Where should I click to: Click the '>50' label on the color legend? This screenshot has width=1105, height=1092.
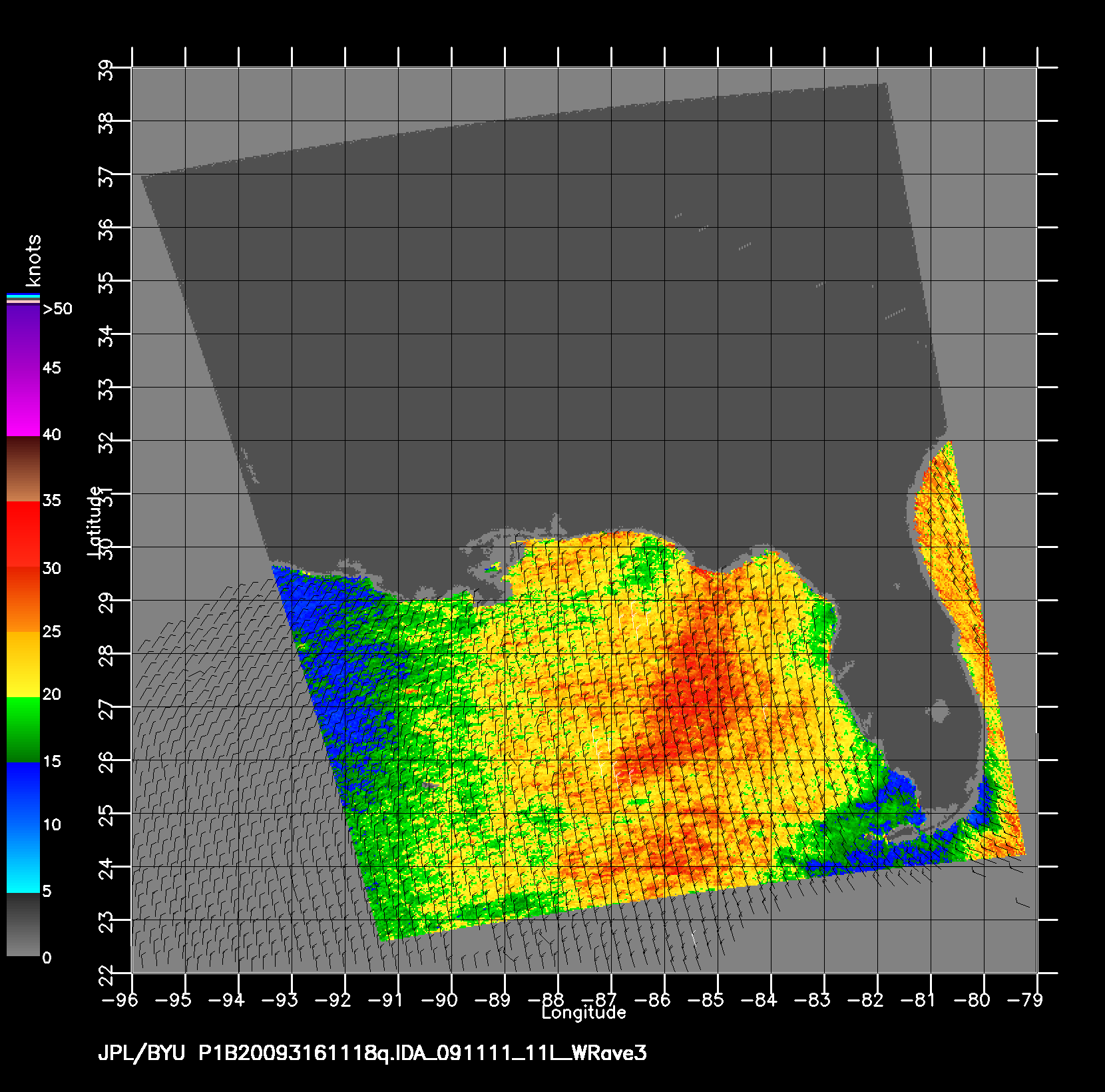click(58, 309)
